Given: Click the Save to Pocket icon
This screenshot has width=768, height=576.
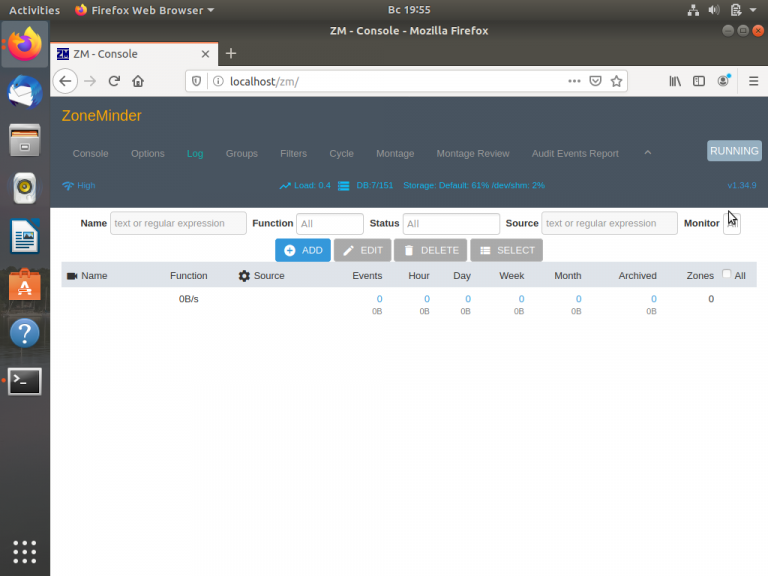Looking at the screenshot, I should click(x=595, y=81).
